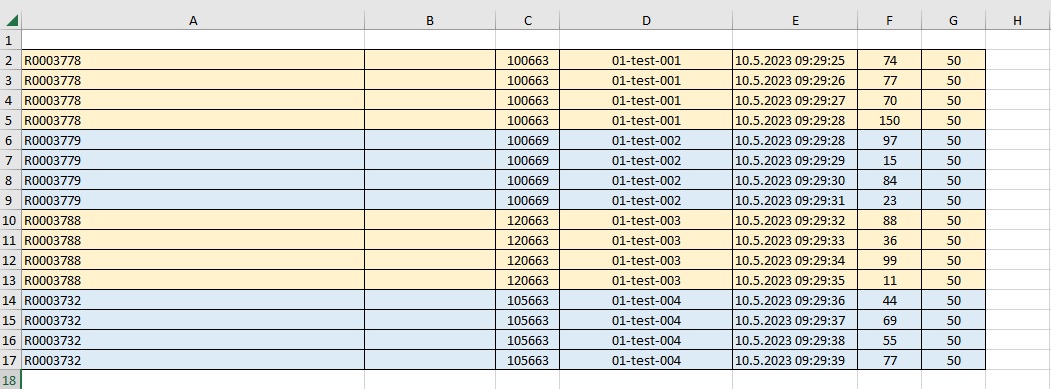The height and width of the screenshot is (389, 1051).
Task: Select cell C10 with value 120663
Action: click(528, 220)
